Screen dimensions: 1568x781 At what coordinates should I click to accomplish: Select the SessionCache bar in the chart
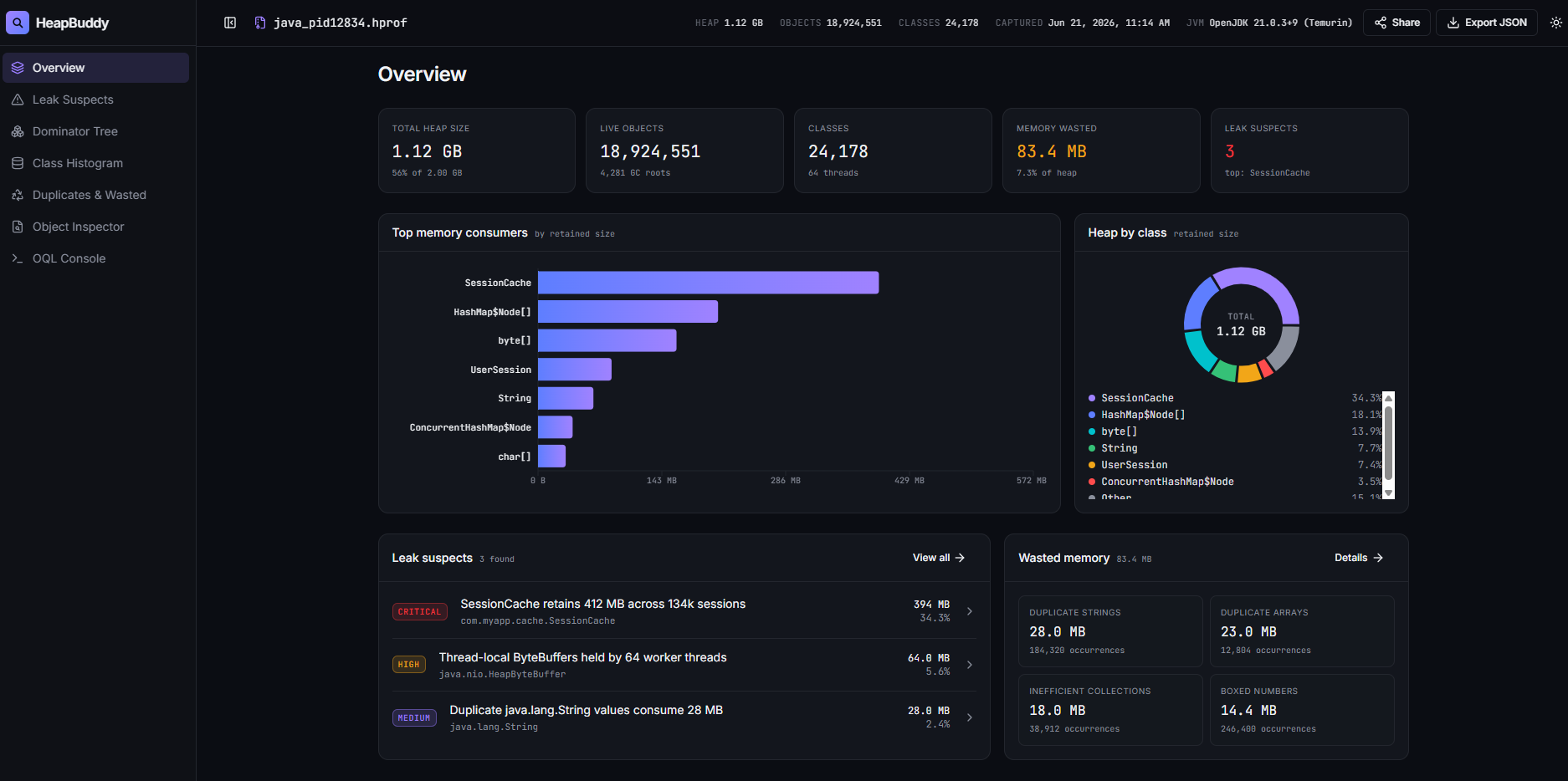(708, 283)
